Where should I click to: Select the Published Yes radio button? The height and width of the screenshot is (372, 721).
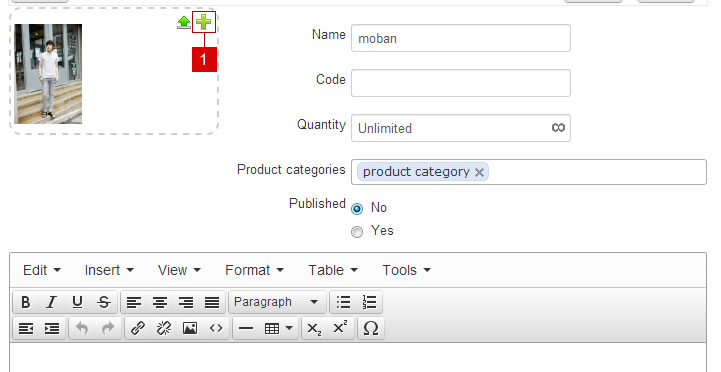tap(357, 232)
